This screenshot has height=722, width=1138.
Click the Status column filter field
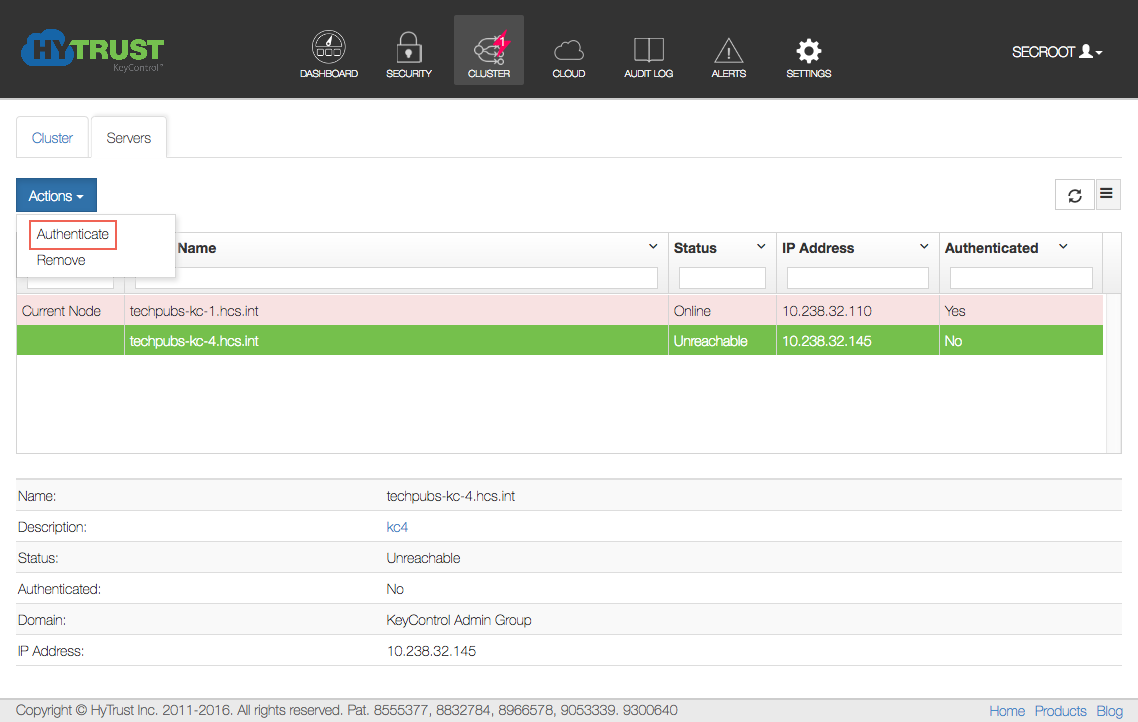722,278
